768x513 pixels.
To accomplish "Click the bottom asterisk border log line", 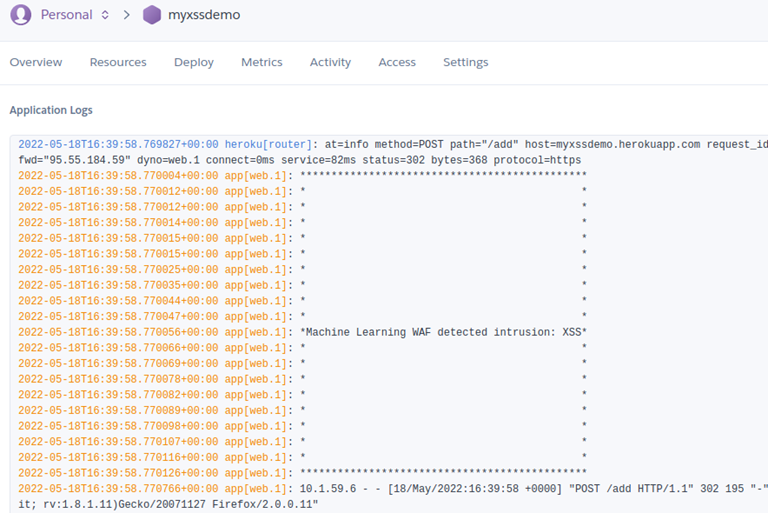I will coord(443,473).
